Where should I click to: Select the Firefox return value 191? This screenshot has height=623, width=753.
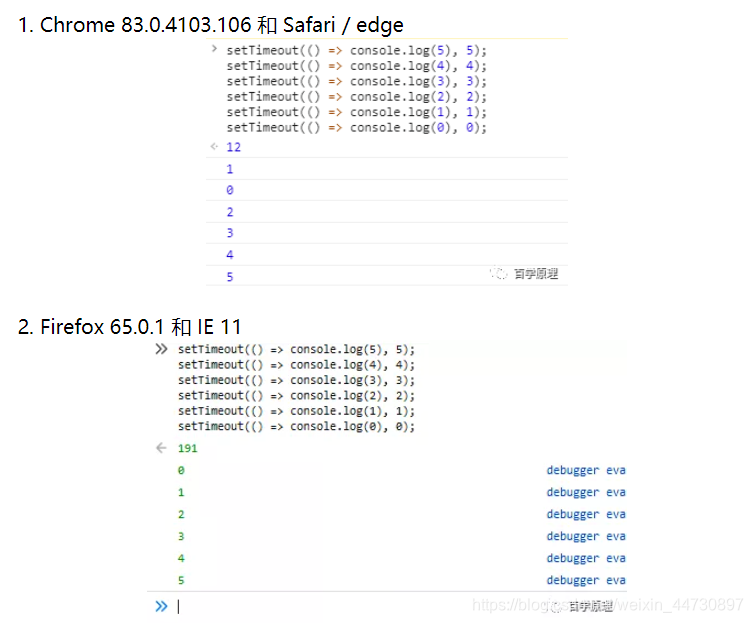187,448
